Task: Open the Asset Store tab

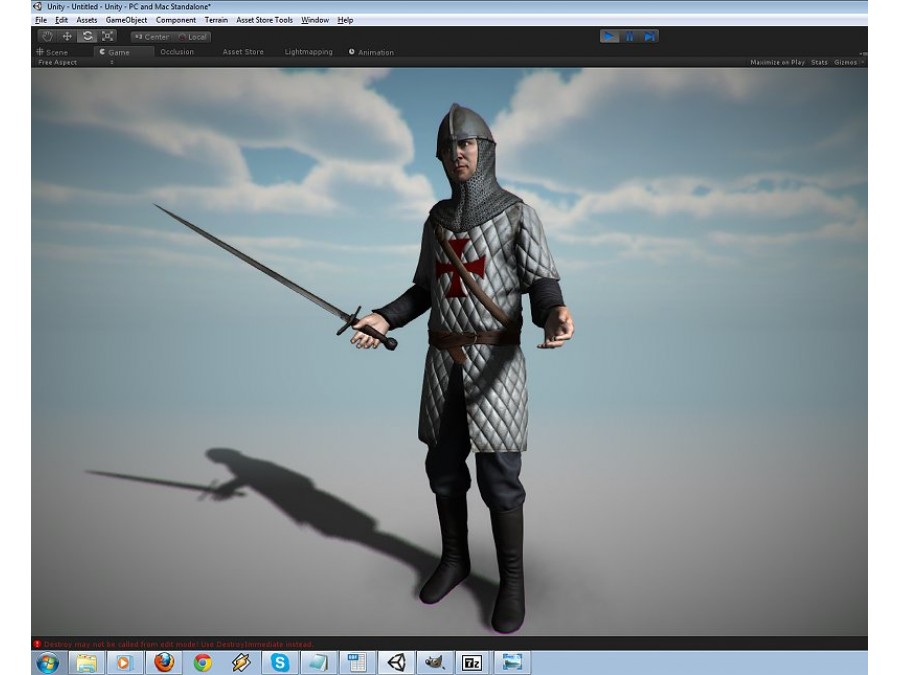Action: coord(243,52)
